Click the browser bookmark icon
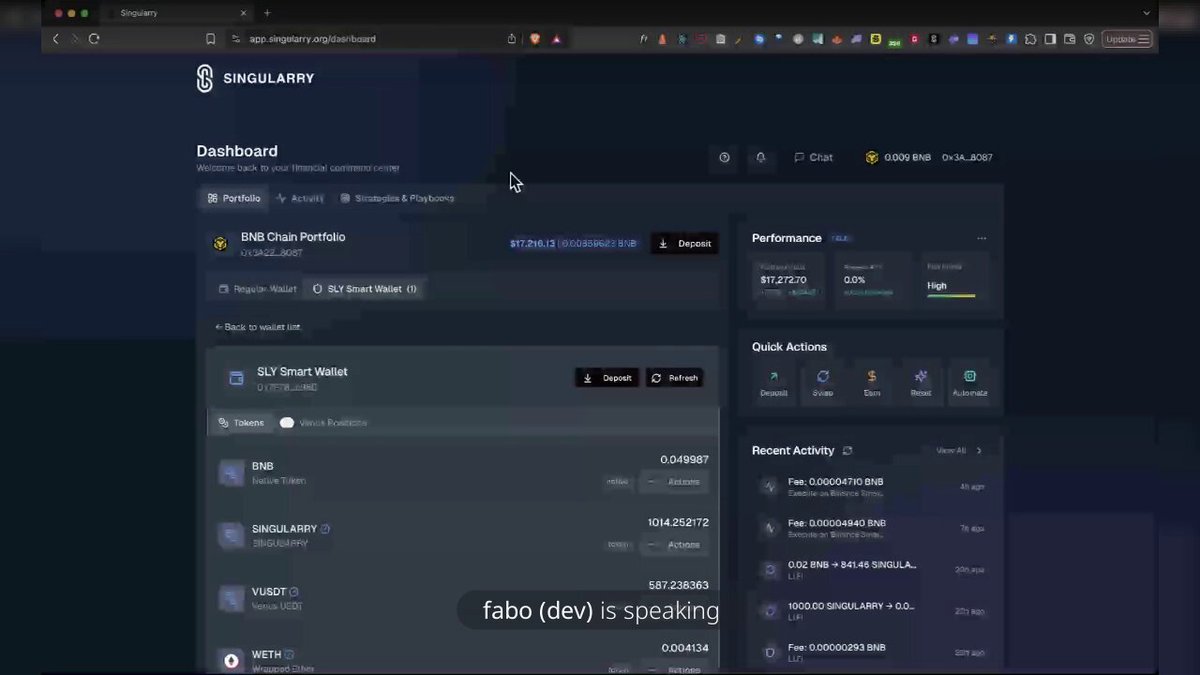Image resolution: width=1200 pixels, height=675 pixels. click(x=210, y=39)
